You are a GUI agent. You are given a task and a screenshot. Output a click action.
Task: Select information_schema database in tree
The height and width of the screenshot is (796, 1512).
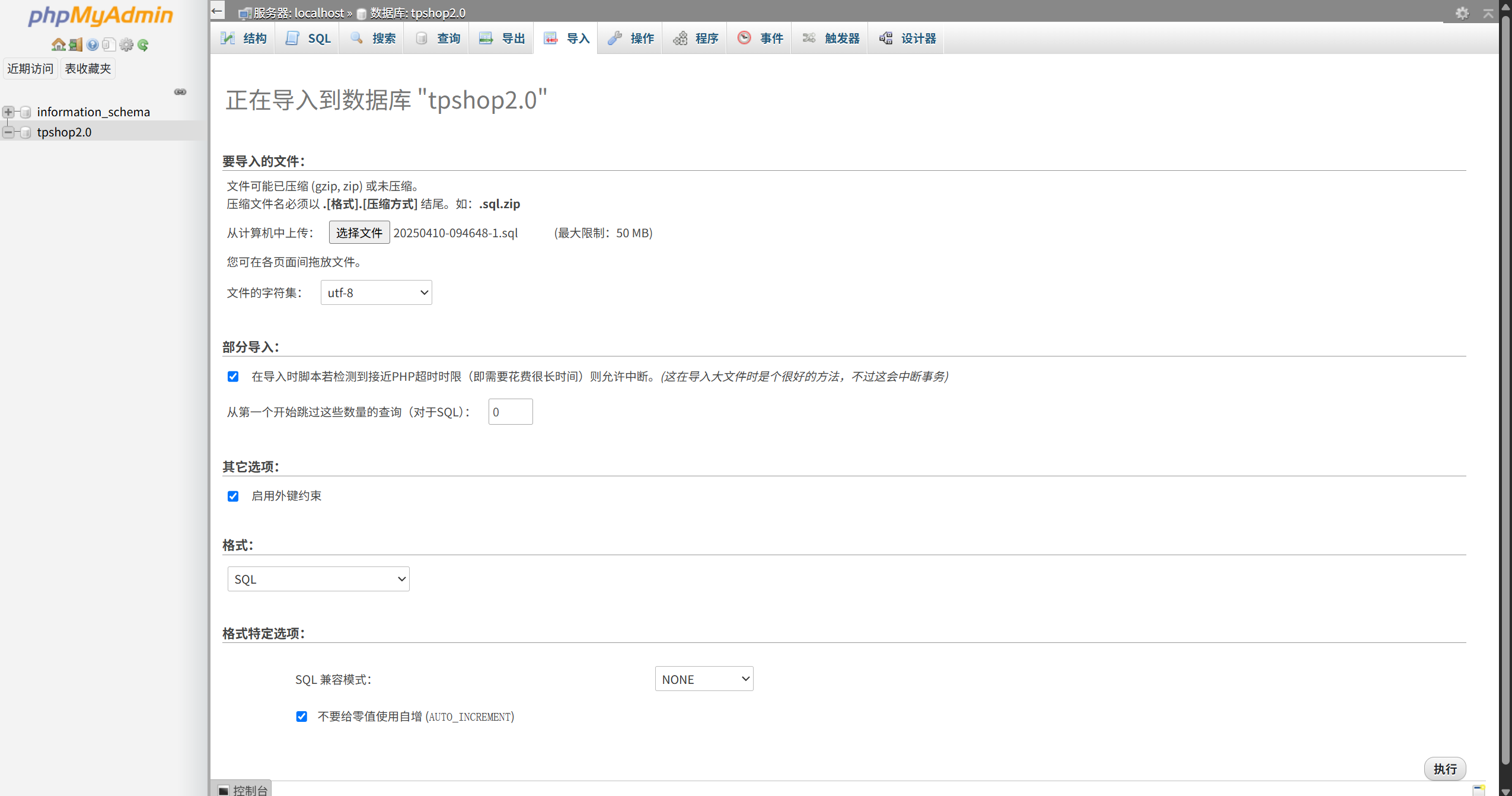pyautogui.click(x=94, y=112)
